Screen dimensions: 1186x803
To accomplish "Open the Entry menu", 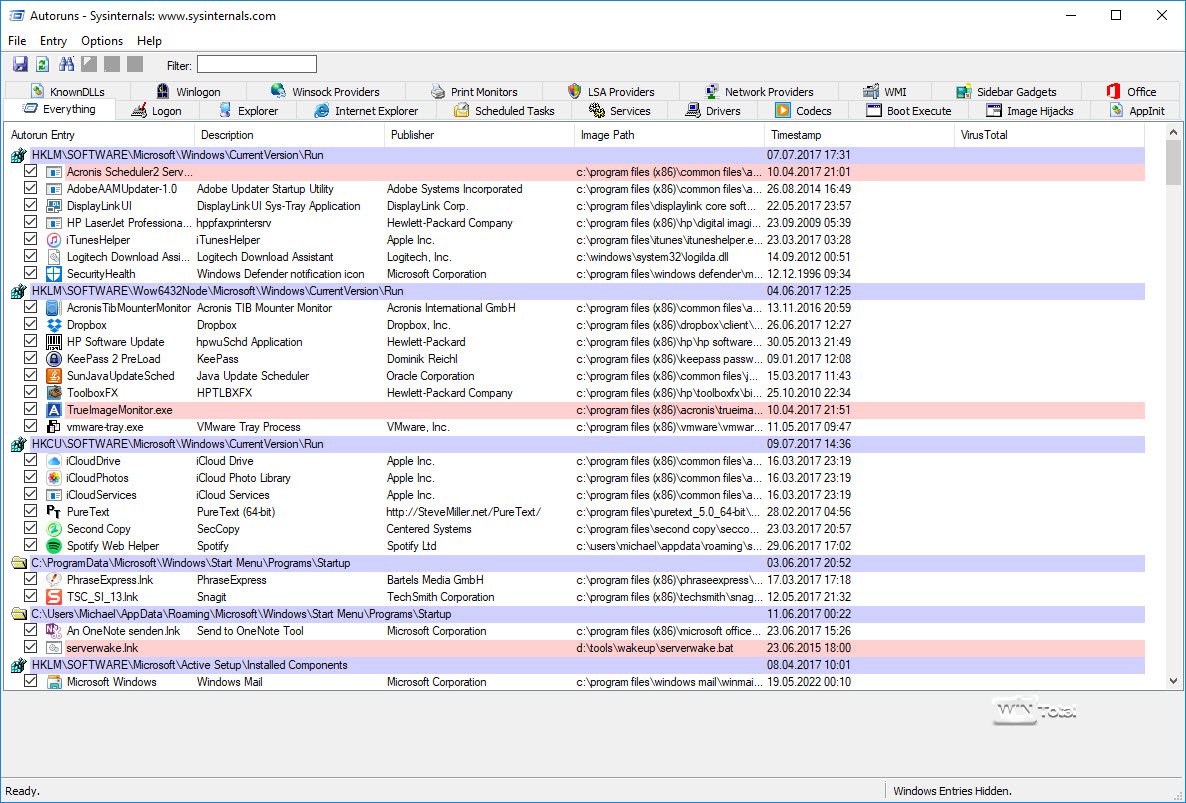I will tap(53, 41).
